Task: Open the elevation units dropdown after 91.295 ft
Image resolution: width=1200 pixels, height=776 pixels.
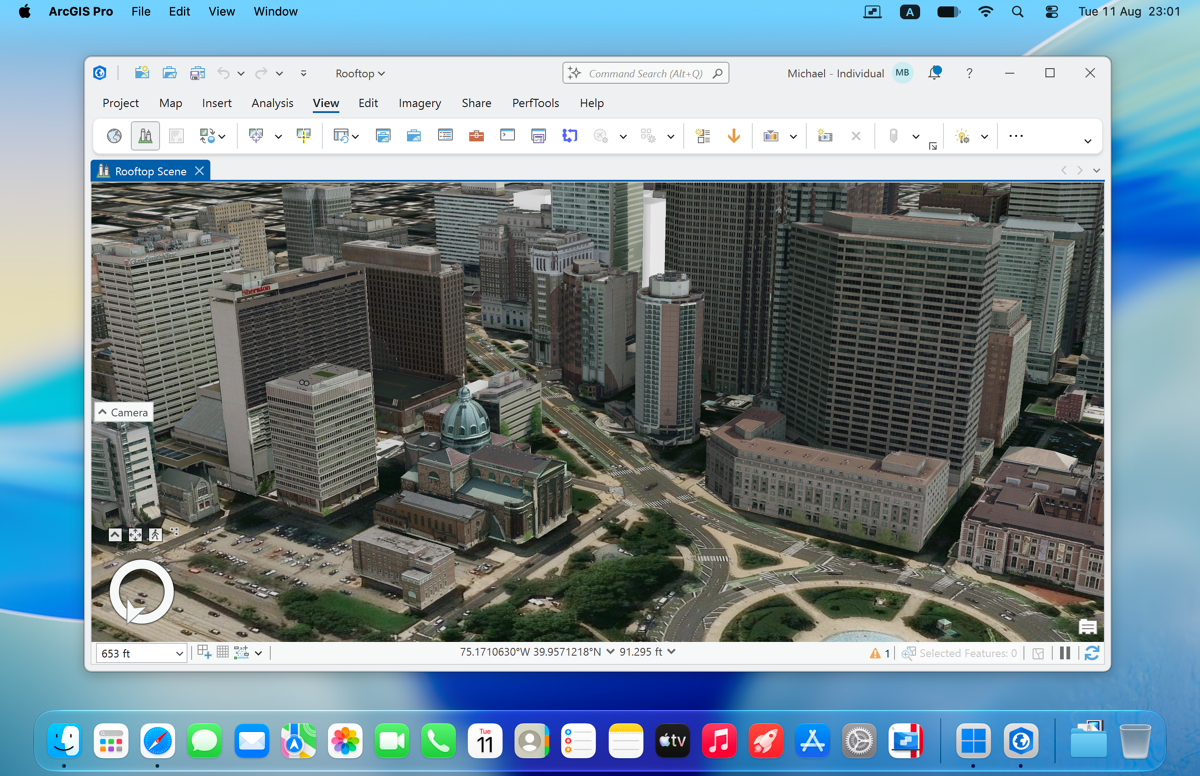Action: [671, 652]
